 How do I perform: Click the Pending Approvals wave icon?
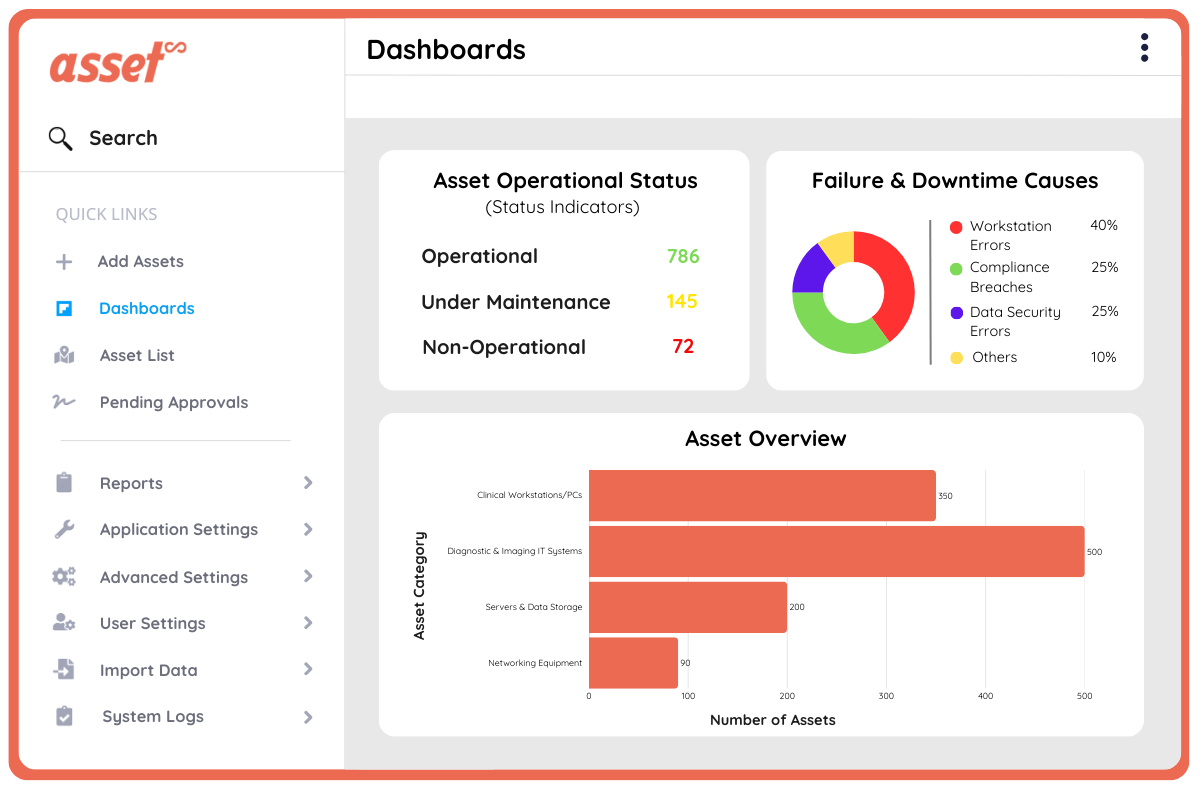pyautogui.click(x=64, y=402)
